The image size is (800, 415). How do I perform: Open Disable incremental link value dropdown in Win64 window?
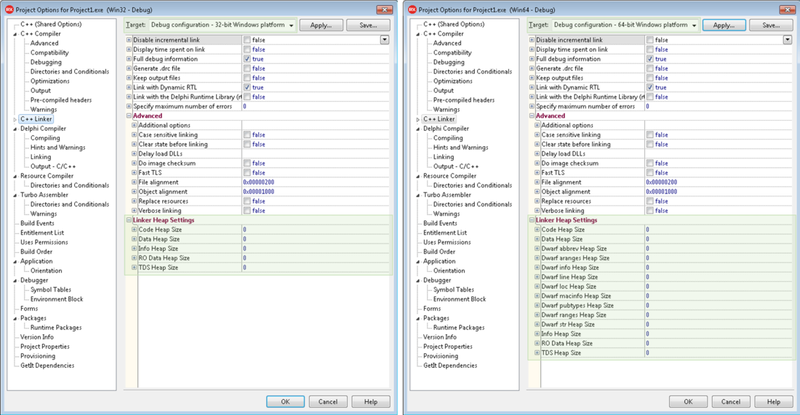[x=788, y=40]
